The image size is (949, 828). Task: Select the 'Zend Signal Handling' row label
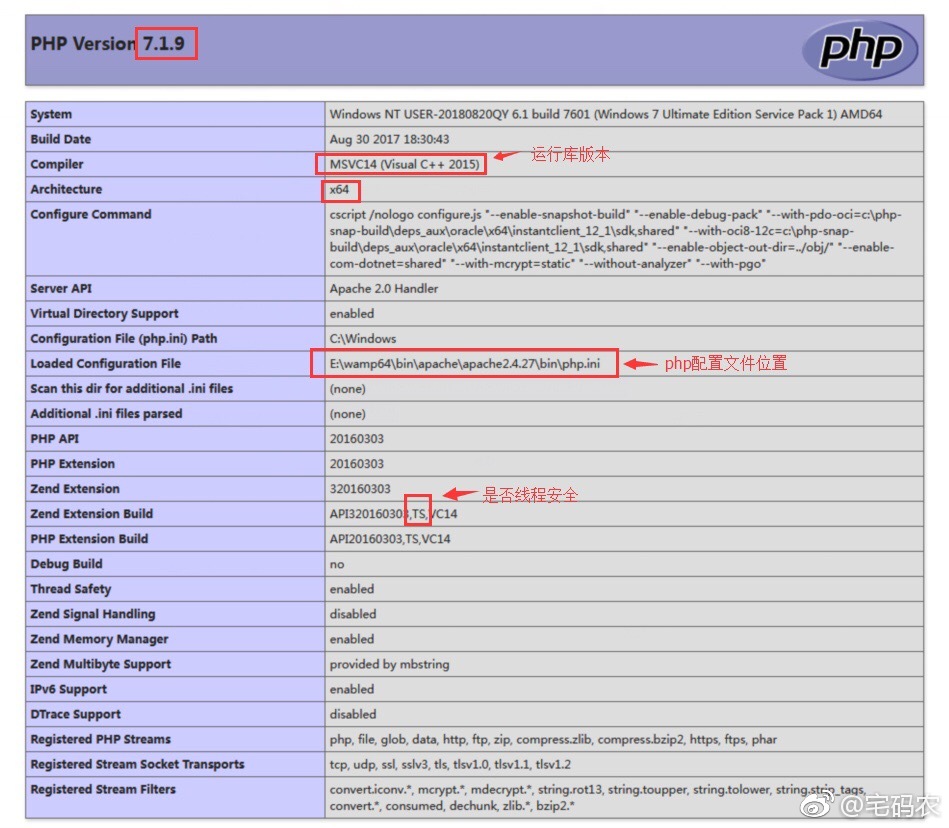tap(93, 614)
